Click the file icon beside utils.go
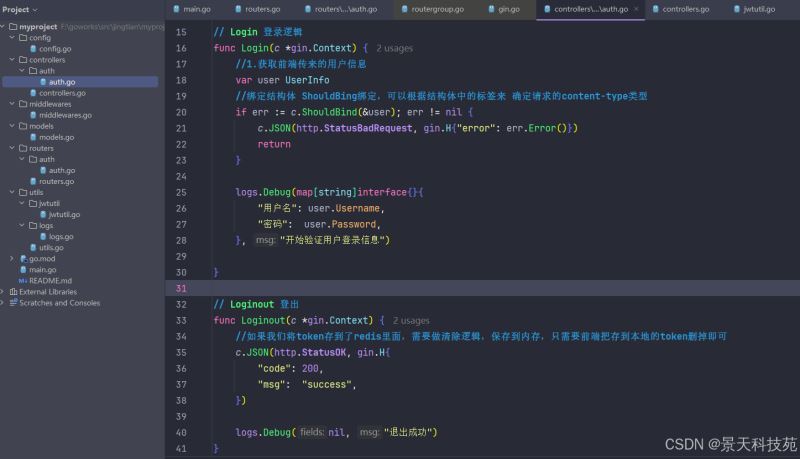800x459 pixels. tap(33, 248)
